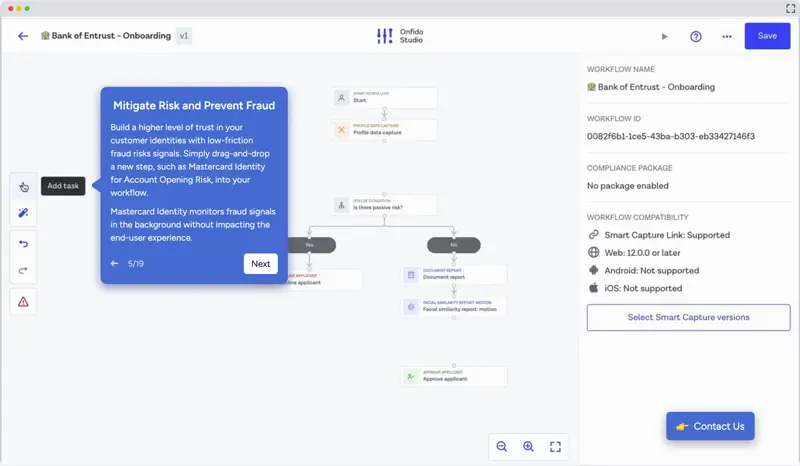Image resolution: width=800 pixels, height=466 pixels.
Task: Open the more options ellipsis menu
Action: (727, 36)
